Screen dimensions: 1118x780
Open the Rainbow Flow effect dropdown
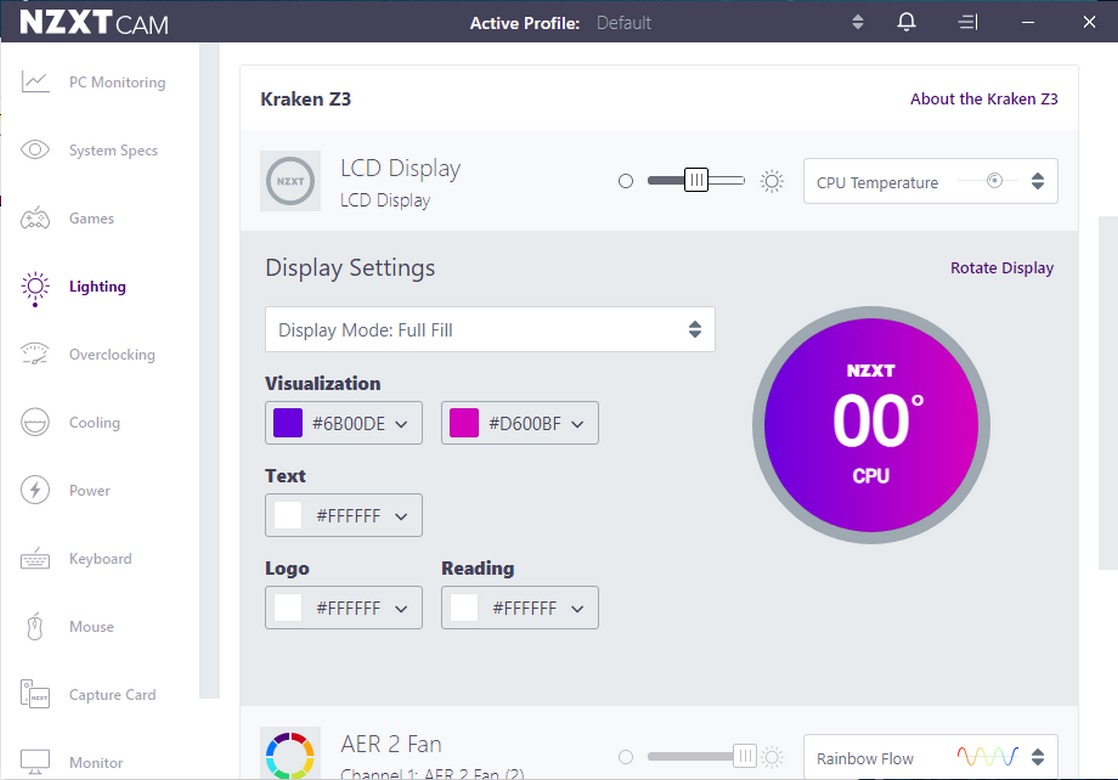pos(930,758)
